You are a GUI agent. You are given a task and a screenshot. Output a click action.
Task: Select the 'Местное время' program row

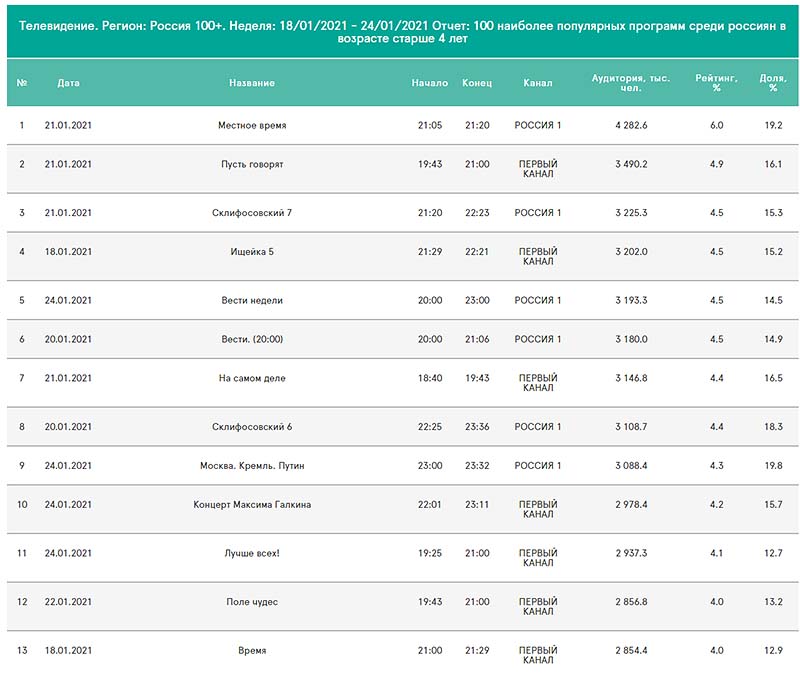coord(403,125)
